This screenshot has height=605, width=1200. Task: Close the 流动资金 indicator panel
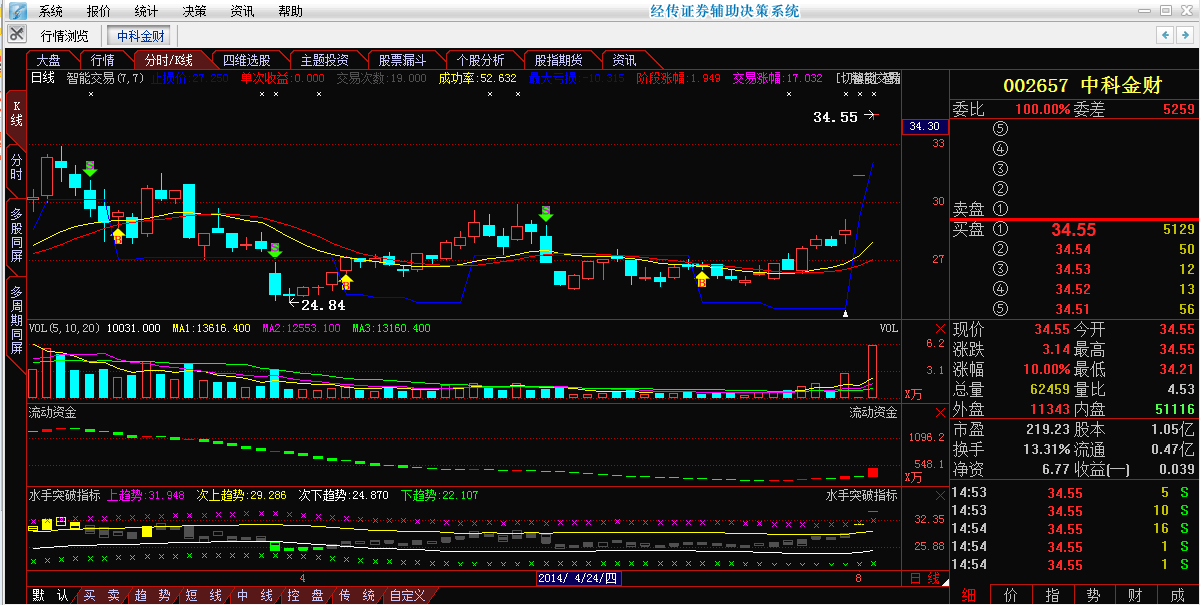939,412
